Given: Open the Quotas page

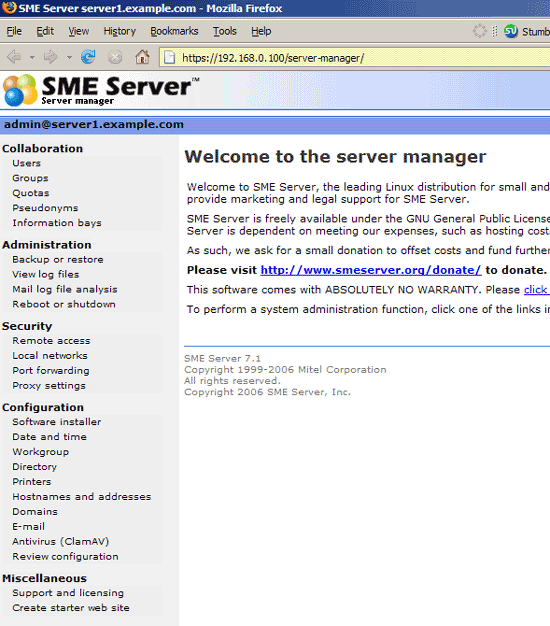Looking at the screenshot, I should [x=31, y=193].
